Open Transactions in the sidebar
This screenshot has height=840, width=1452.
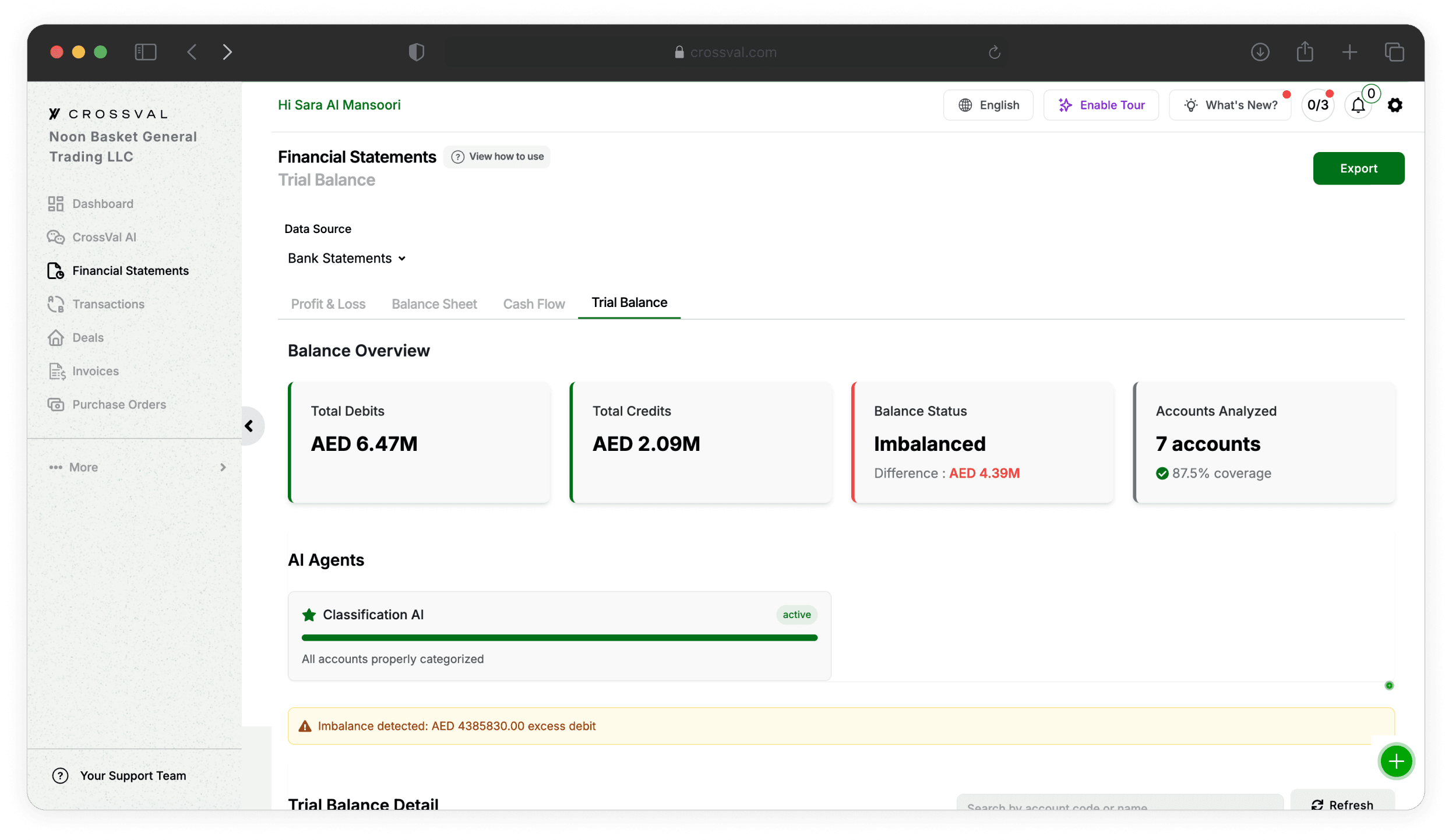(108, 304)
